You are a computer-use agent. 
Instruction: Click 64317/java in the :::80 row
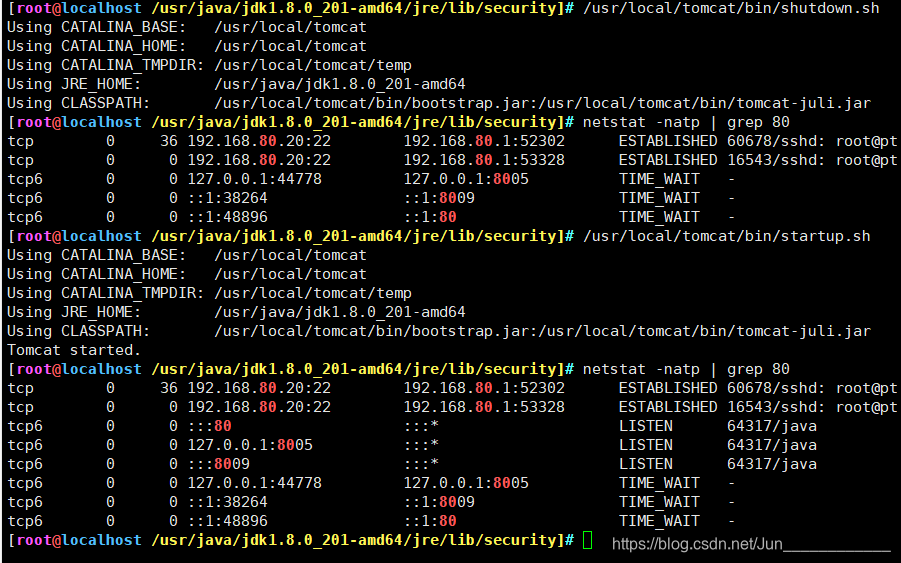click(772, 426)
